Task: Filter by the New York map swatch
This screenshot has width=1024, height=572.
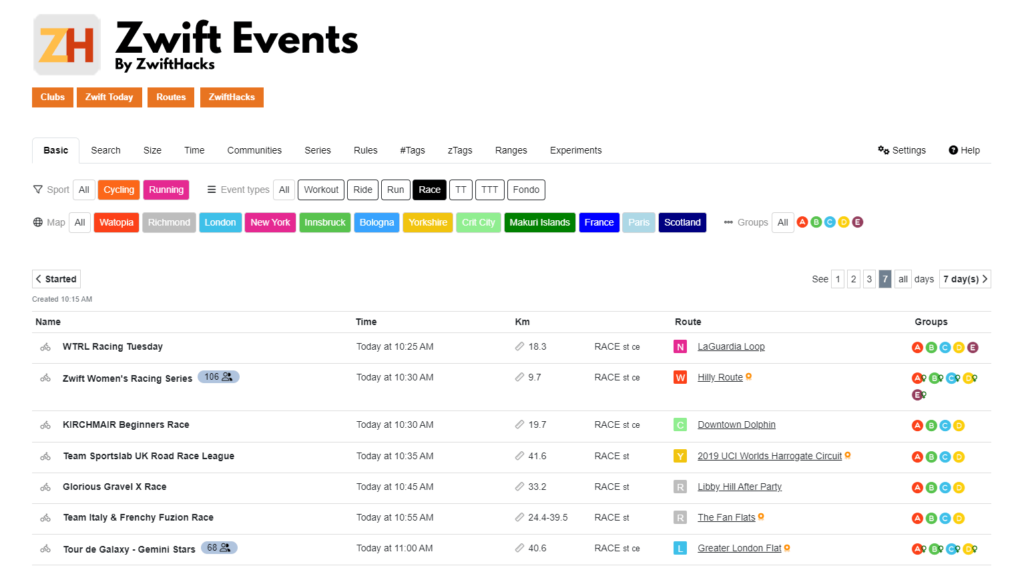Action: coord(270,223)
